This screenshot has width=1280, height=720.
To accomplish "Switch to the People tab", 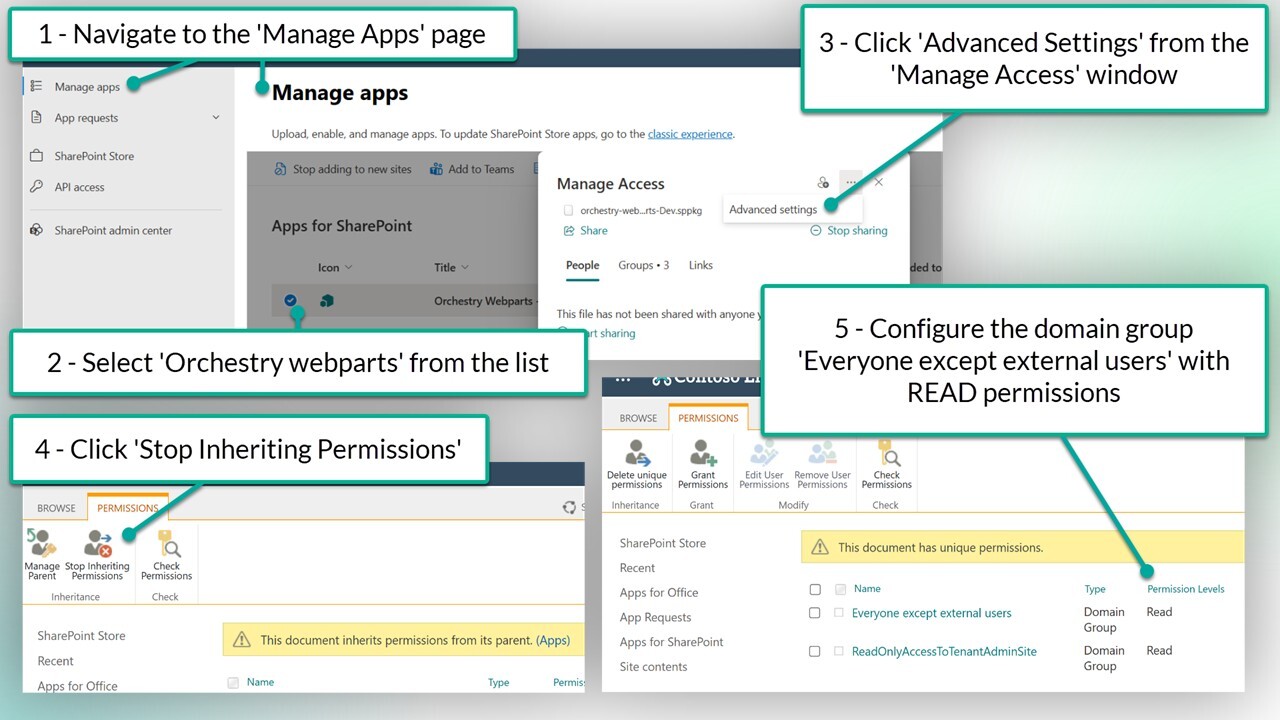I will [x=582, y=265].
